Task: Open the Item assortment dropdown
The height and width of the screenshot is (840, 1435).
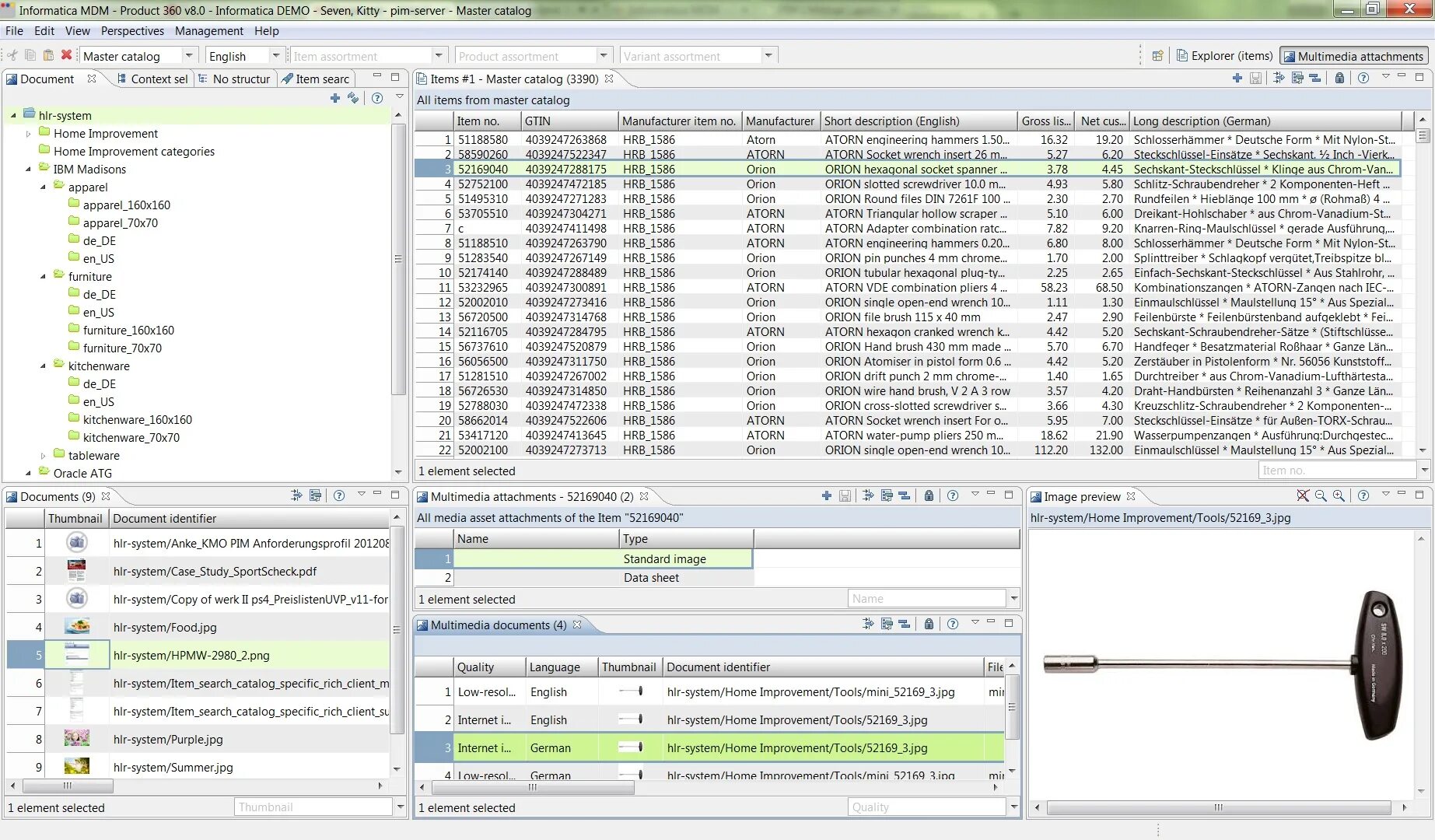Action: (439, 55)
